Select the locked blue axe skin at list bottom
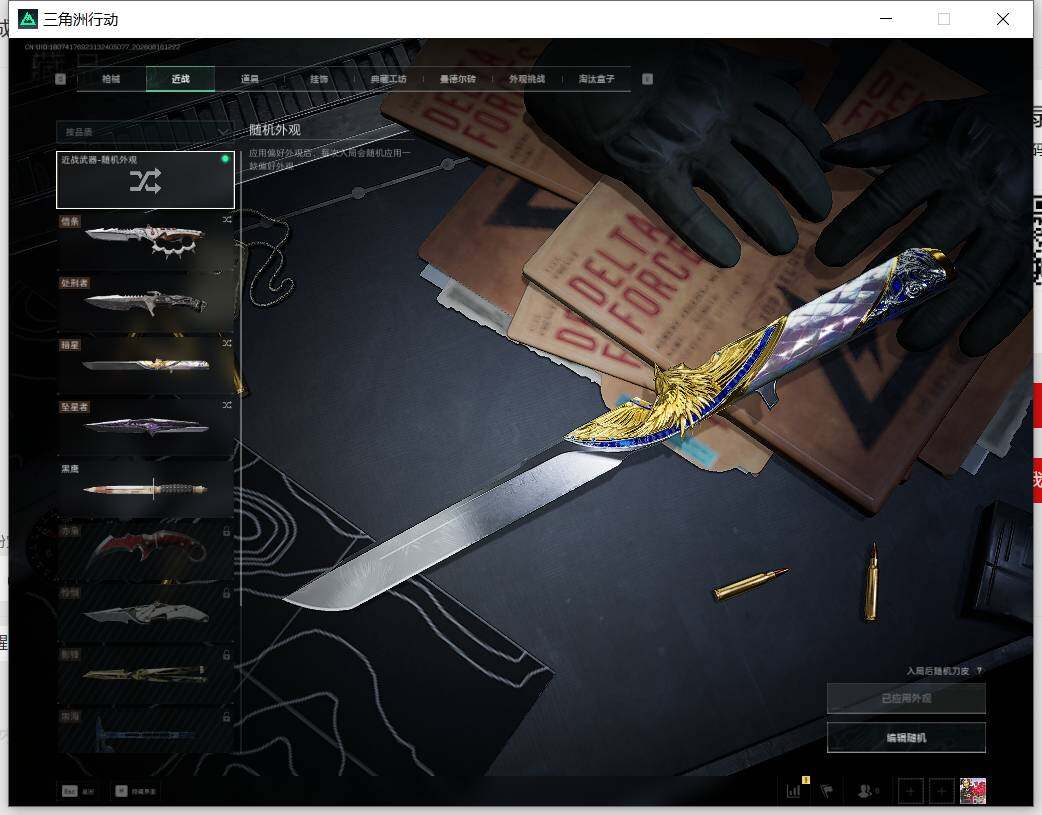Viewport: 1042px width, 815px height. click(145, 730)
